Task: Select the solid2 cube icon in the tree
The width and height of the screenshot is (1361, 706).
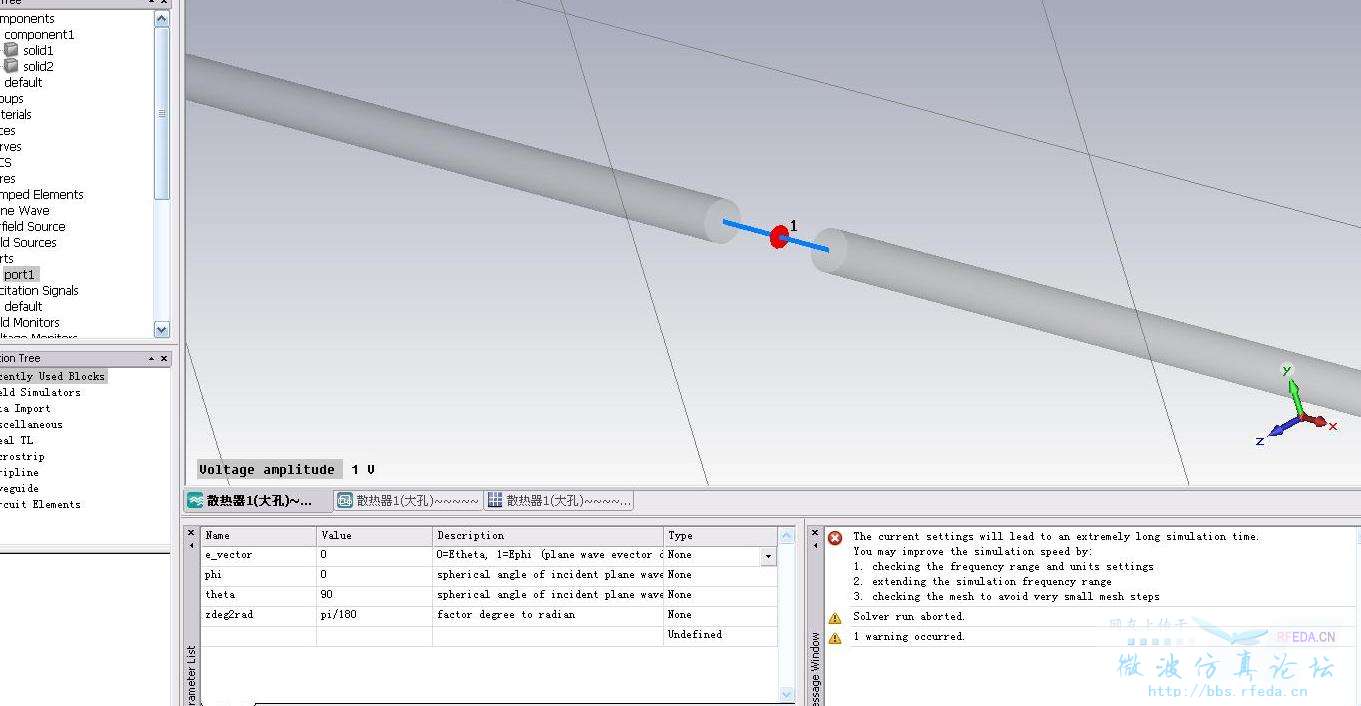Action: (x=11, y=65)
